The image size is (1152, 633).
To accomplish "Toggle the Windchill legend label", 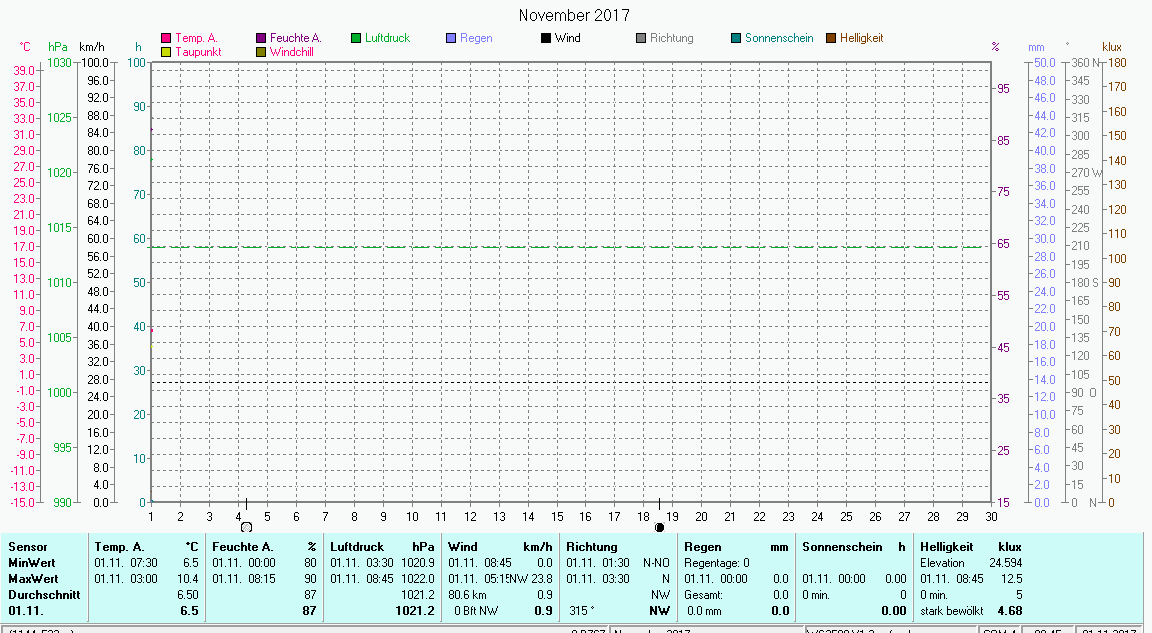I will coord(291,52).
